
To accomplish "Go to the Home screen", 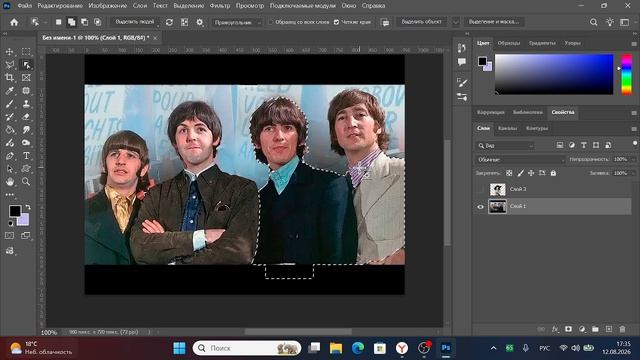I will pos(14,22).
